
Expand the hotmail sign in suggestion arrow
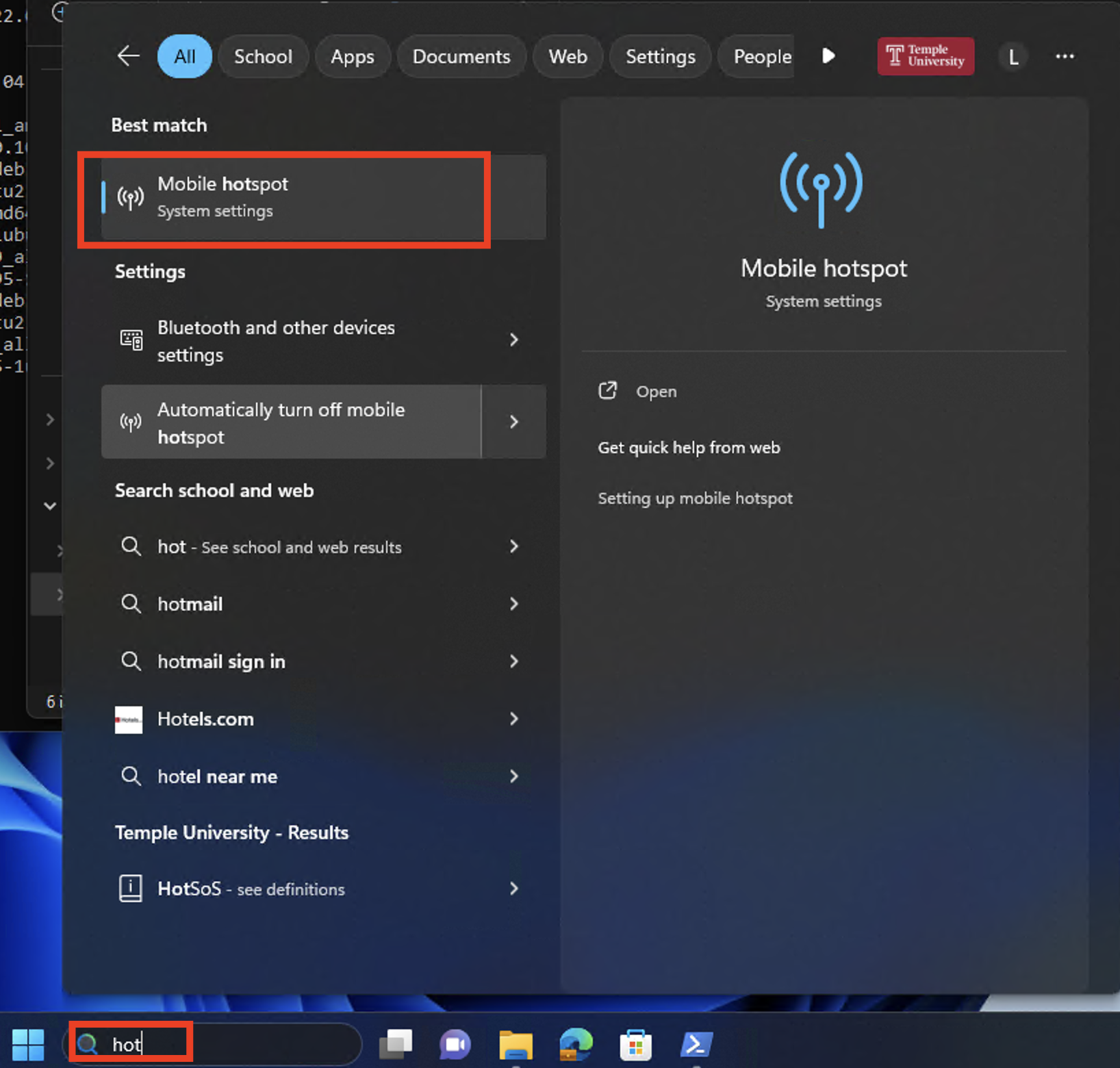pos(513,661)
